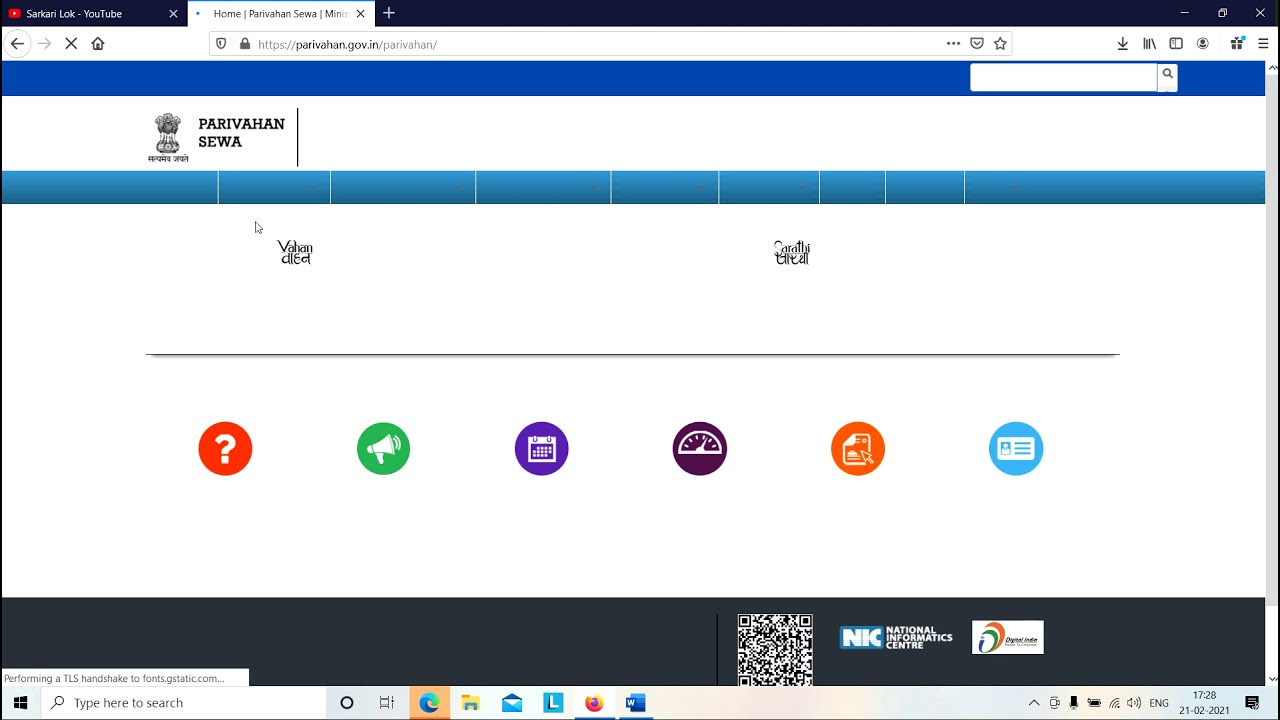Click the site search magnifier button
Viewport: 1280px width, 720px height.
[1167, 76]
